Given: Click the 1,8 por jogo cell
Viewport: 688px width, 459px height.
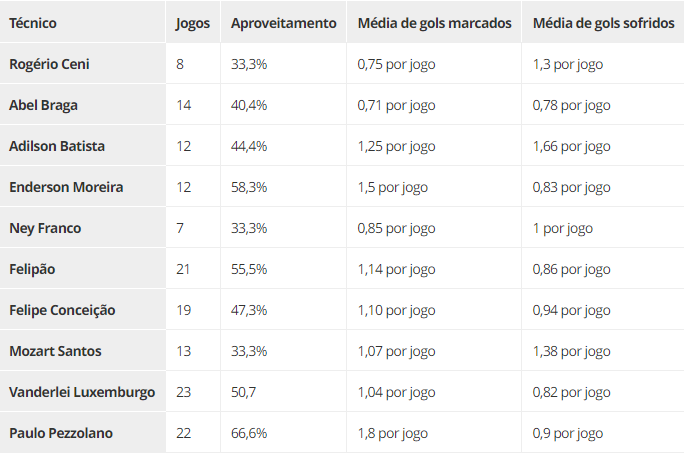Looking at the screenshot, I should pos(392,433).
